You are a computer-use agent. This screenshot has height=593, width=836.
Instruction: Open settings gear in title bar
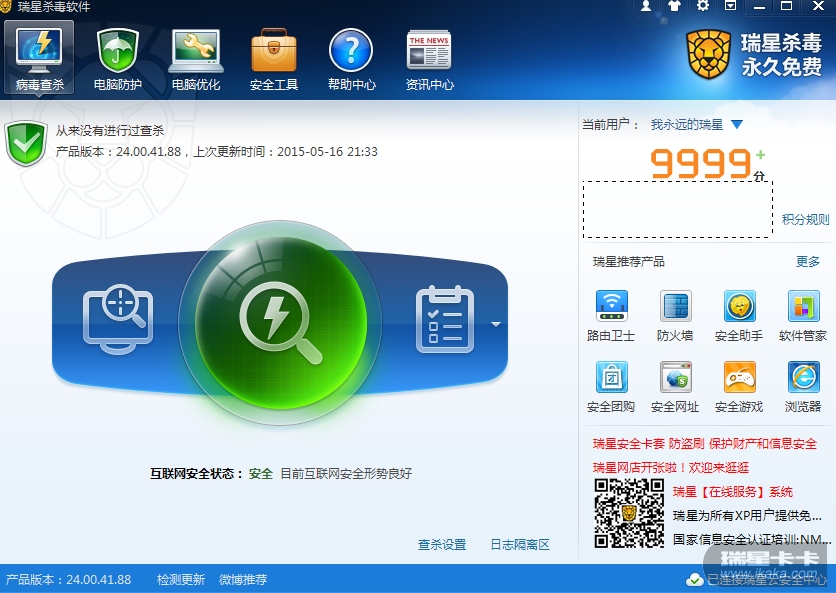703,6
